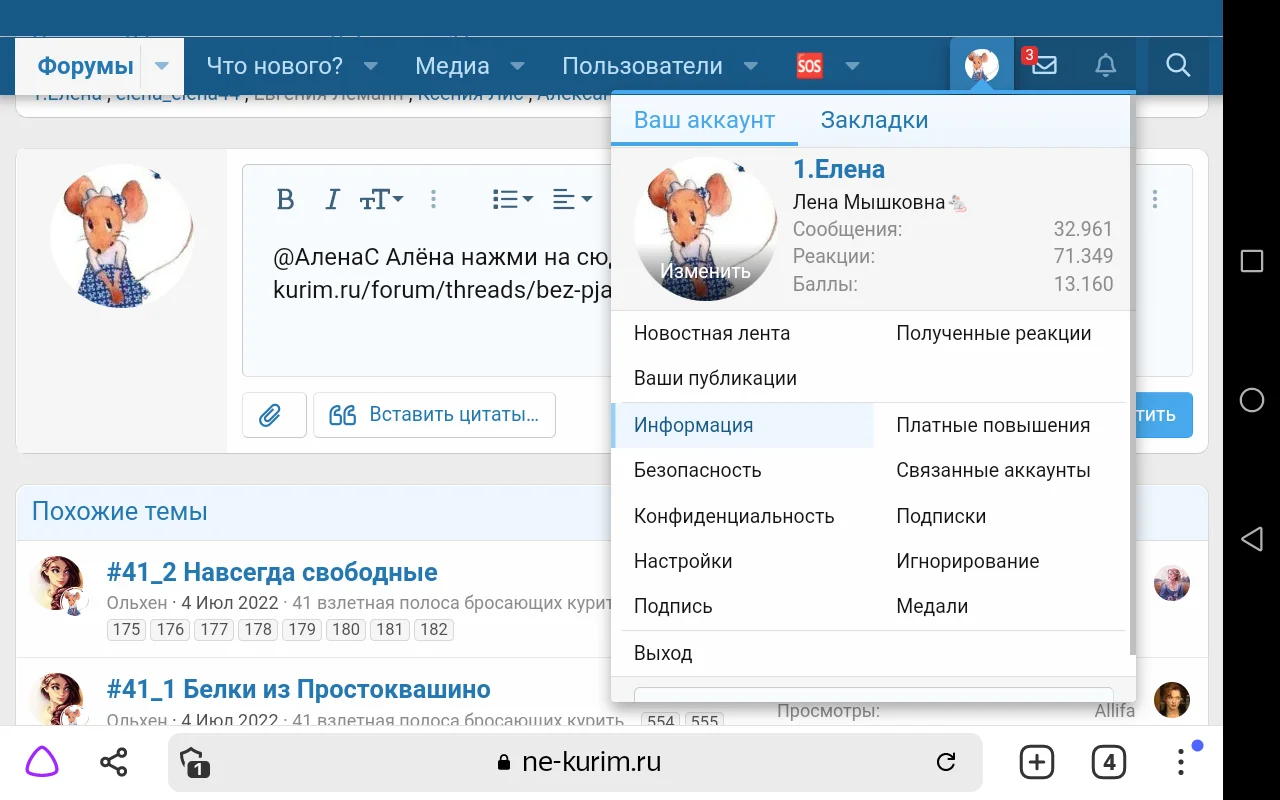The image size is (1280, 800).
Task: Switch to the Закладки tab
Action: 874,119
